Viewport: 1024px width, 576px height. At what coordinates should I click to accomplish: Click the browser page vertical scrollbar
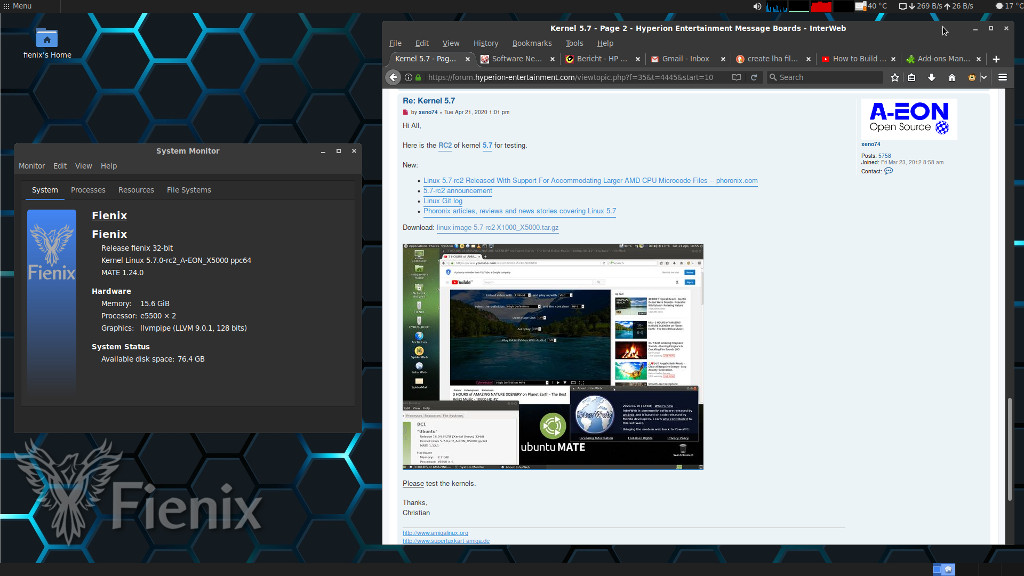click(x=1010, y=448)
